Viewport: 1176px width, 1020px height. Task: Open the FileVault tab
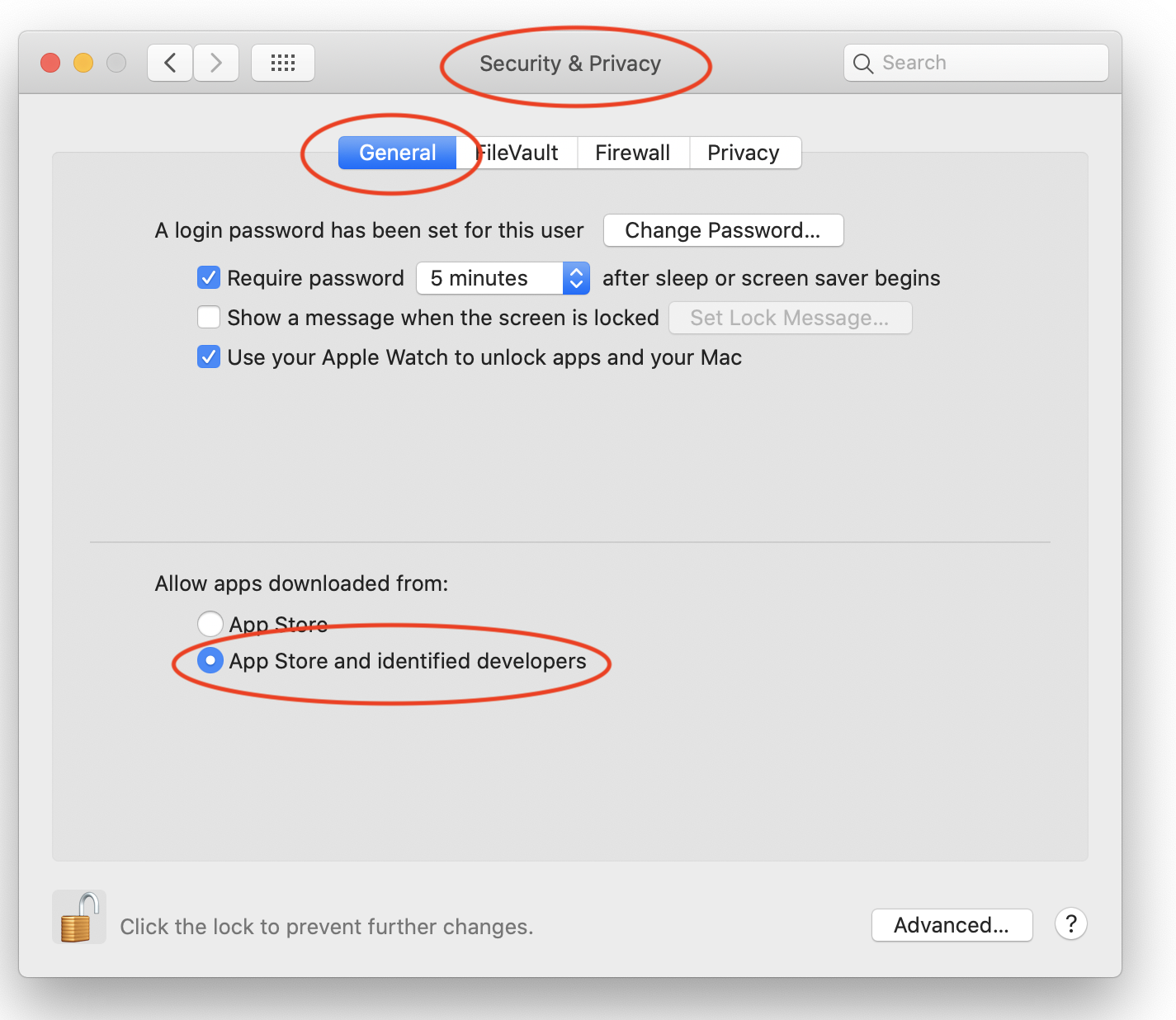click(517, 153)
